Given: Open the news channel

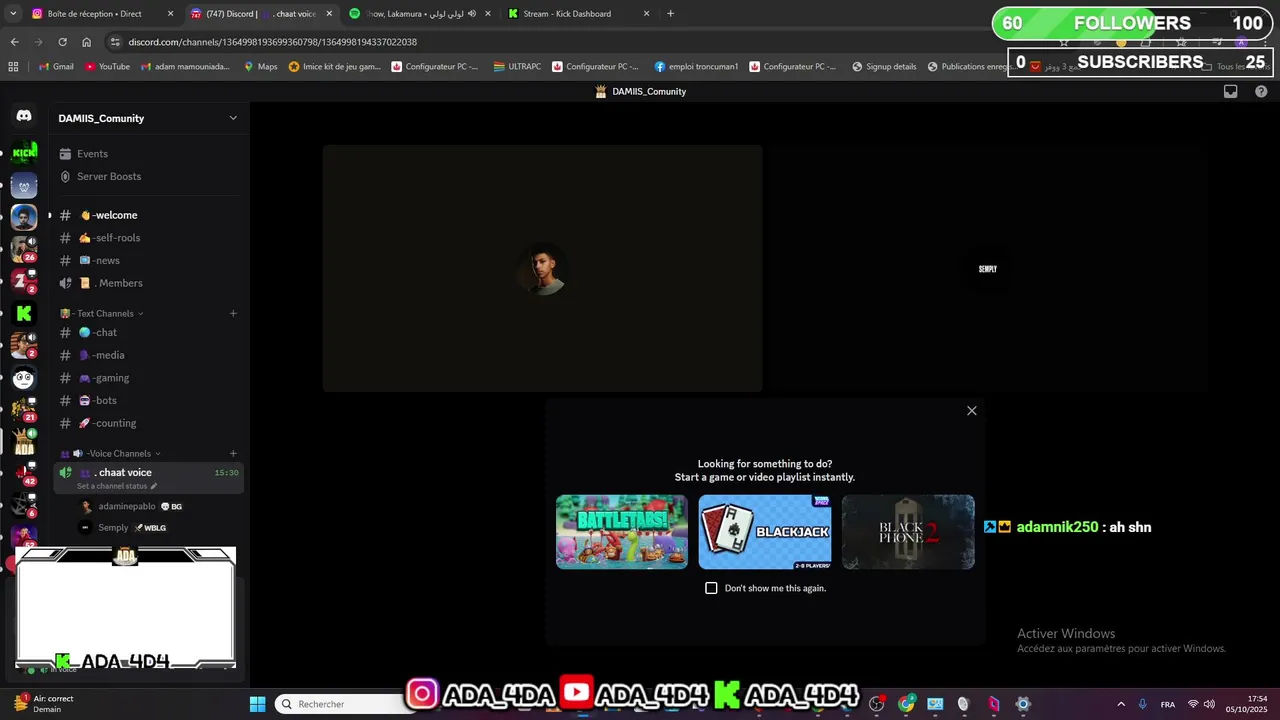Looking at the screenshot, I should point(148,260).
